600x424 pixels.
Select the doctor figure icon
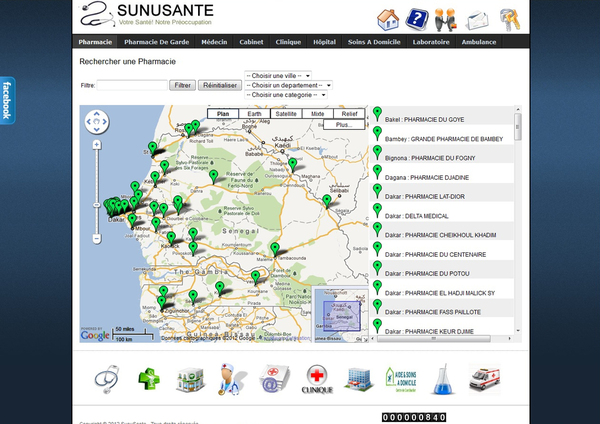(x=232, y=379)
